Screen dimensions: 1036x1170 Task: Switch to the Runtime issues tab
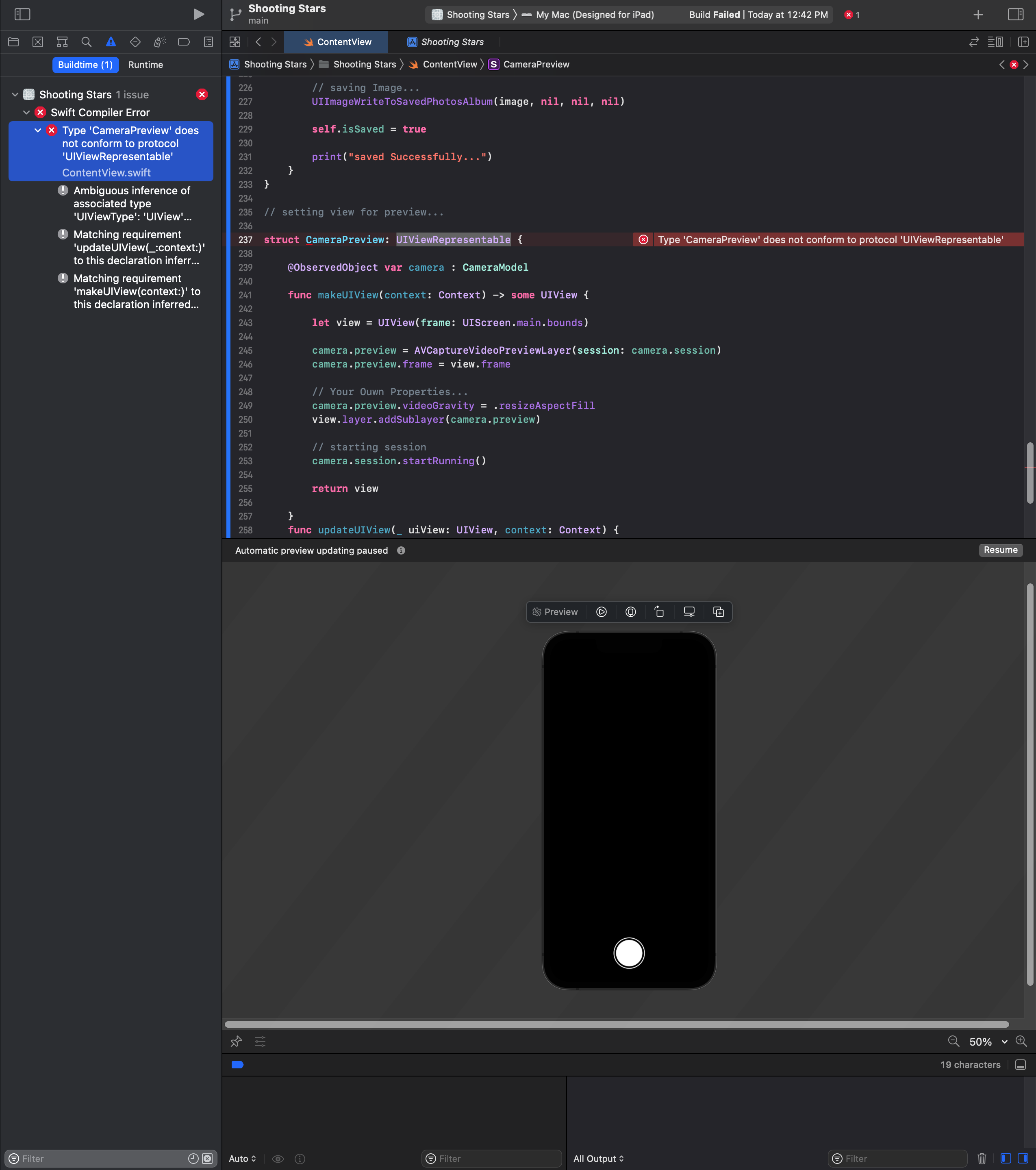(x=146, y=65)
